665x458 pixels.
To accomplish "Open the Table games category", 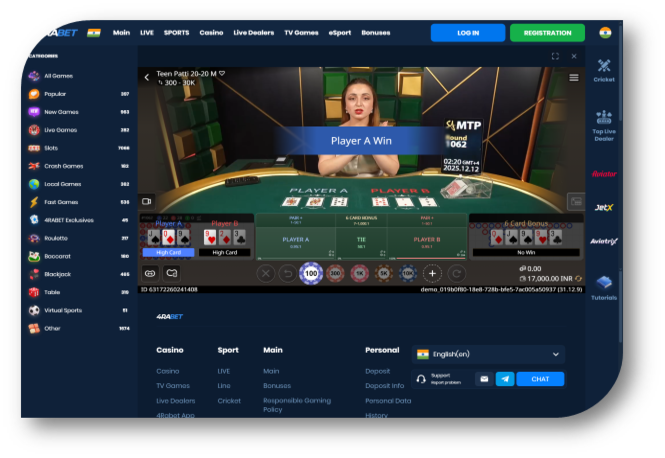I will [x=79, y=292].
